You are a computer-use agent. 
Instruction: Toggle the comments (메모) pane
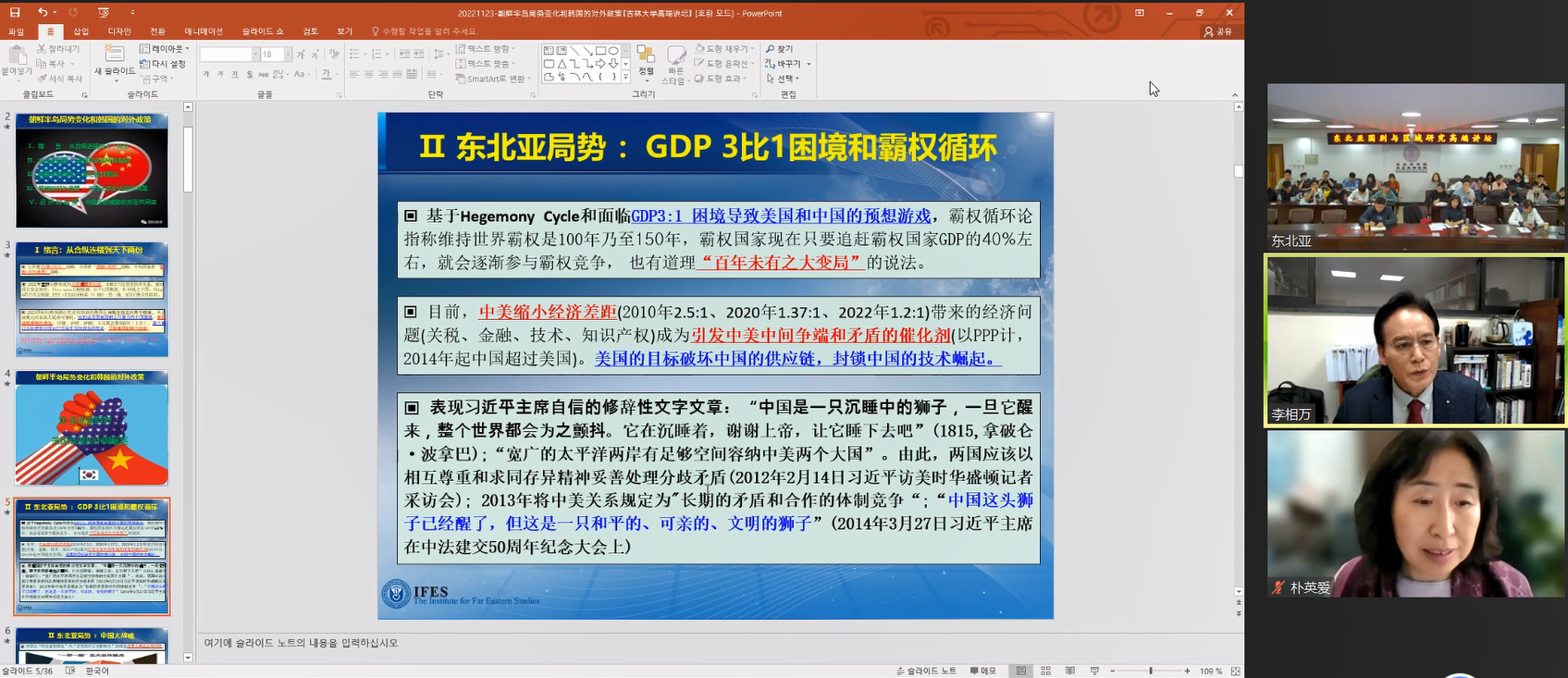pyautogui.click(x=982, y=671)
